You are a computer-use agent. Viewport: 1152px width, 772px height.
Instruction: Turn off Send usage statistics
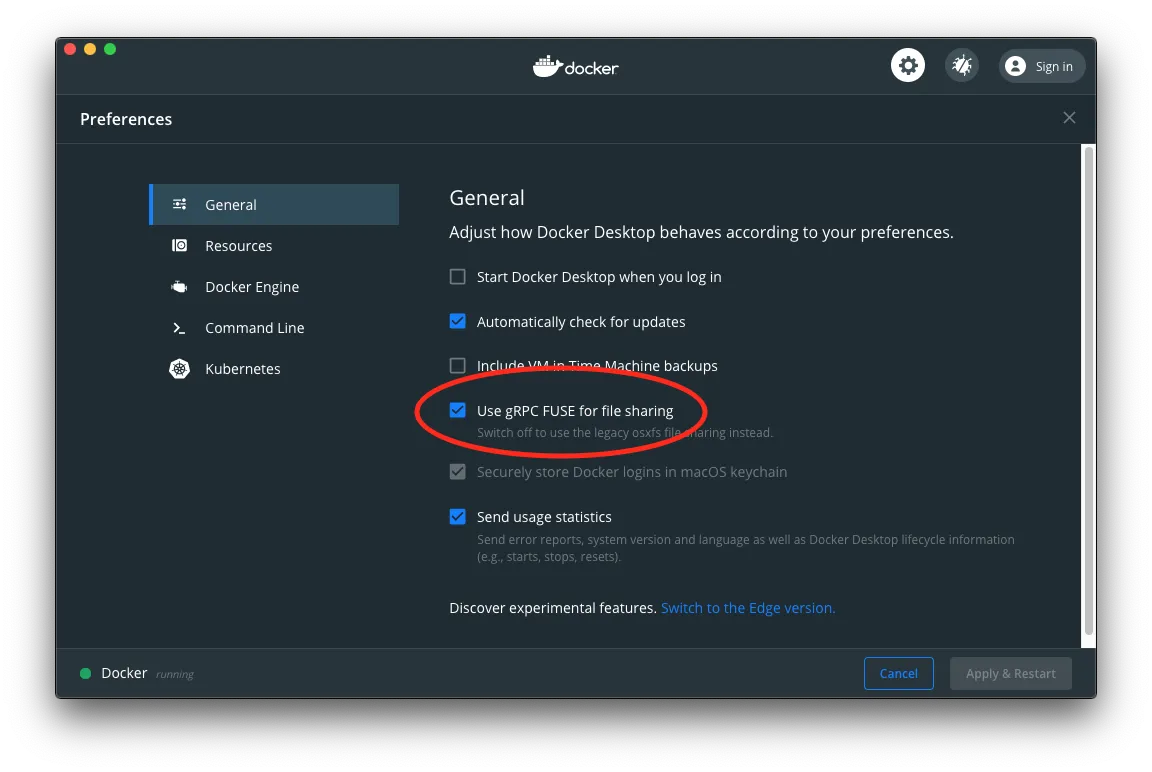[458, 516]
